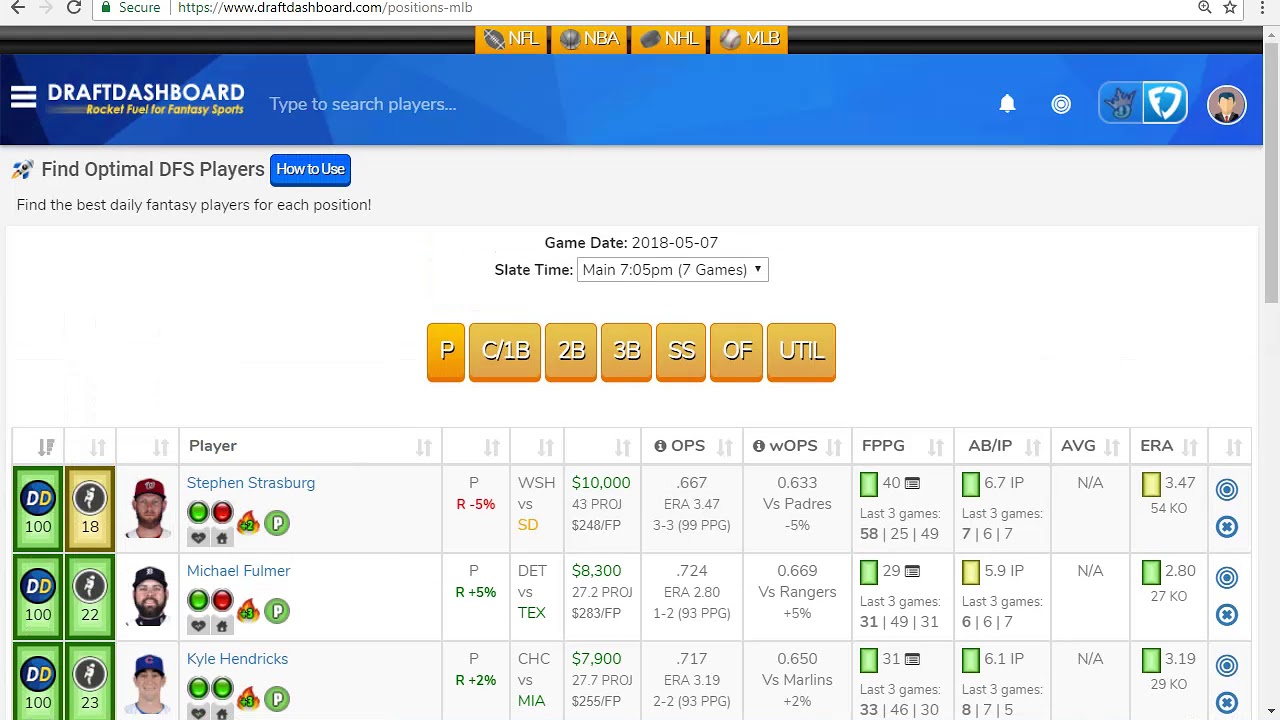Open the hamburger menu
The height and width of the screenshot is (720, 1280).
click(24, 97)
